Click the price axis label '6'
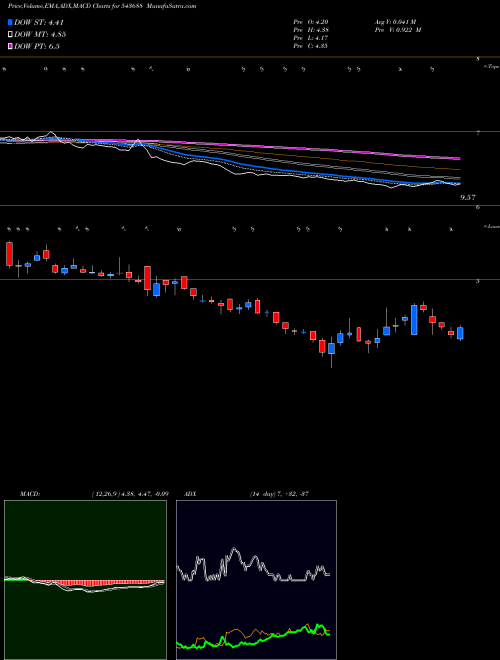 (x=478, y=208)
